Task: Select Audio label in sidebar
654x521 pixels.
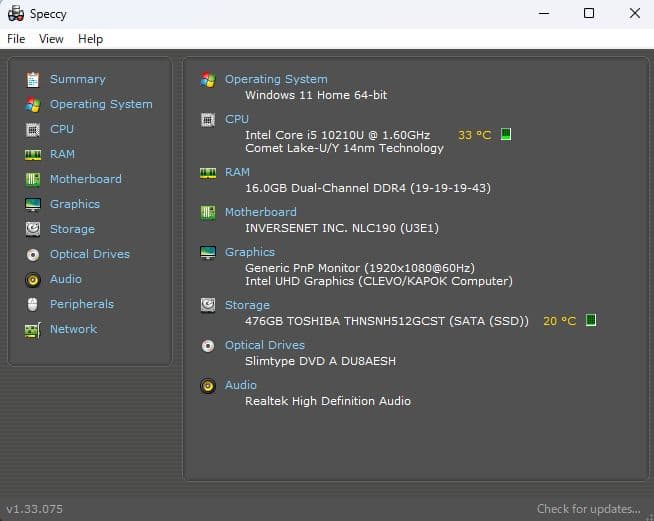Action: (66, 279)
